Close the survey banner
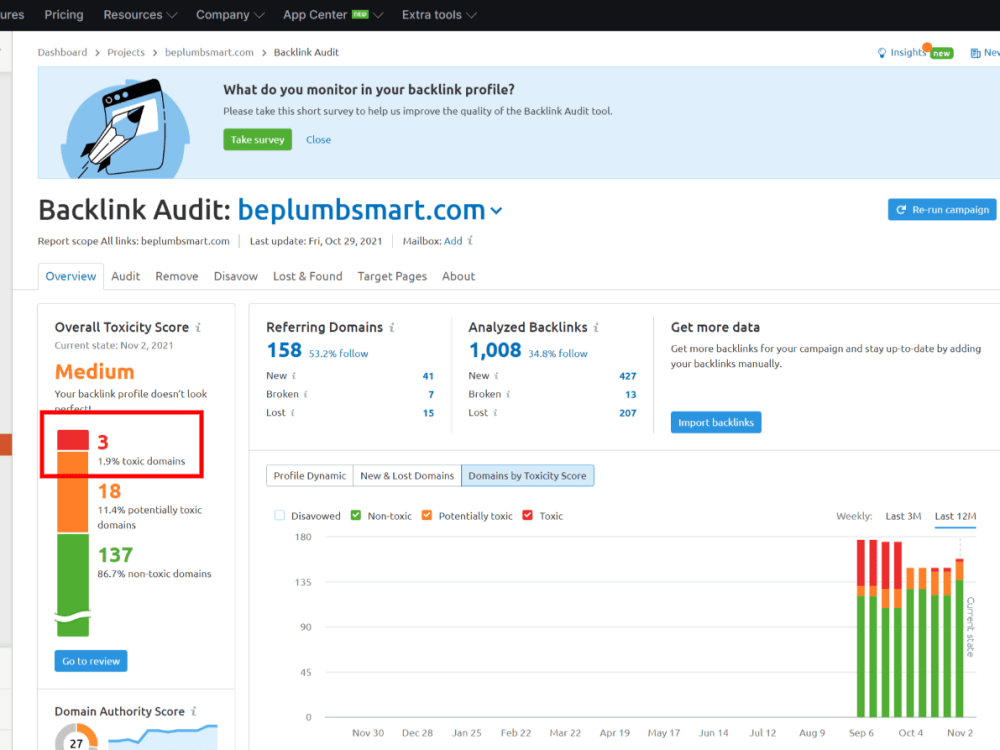Image resolution: width=1000 pixels, height=750 pixels. [318, 140]
